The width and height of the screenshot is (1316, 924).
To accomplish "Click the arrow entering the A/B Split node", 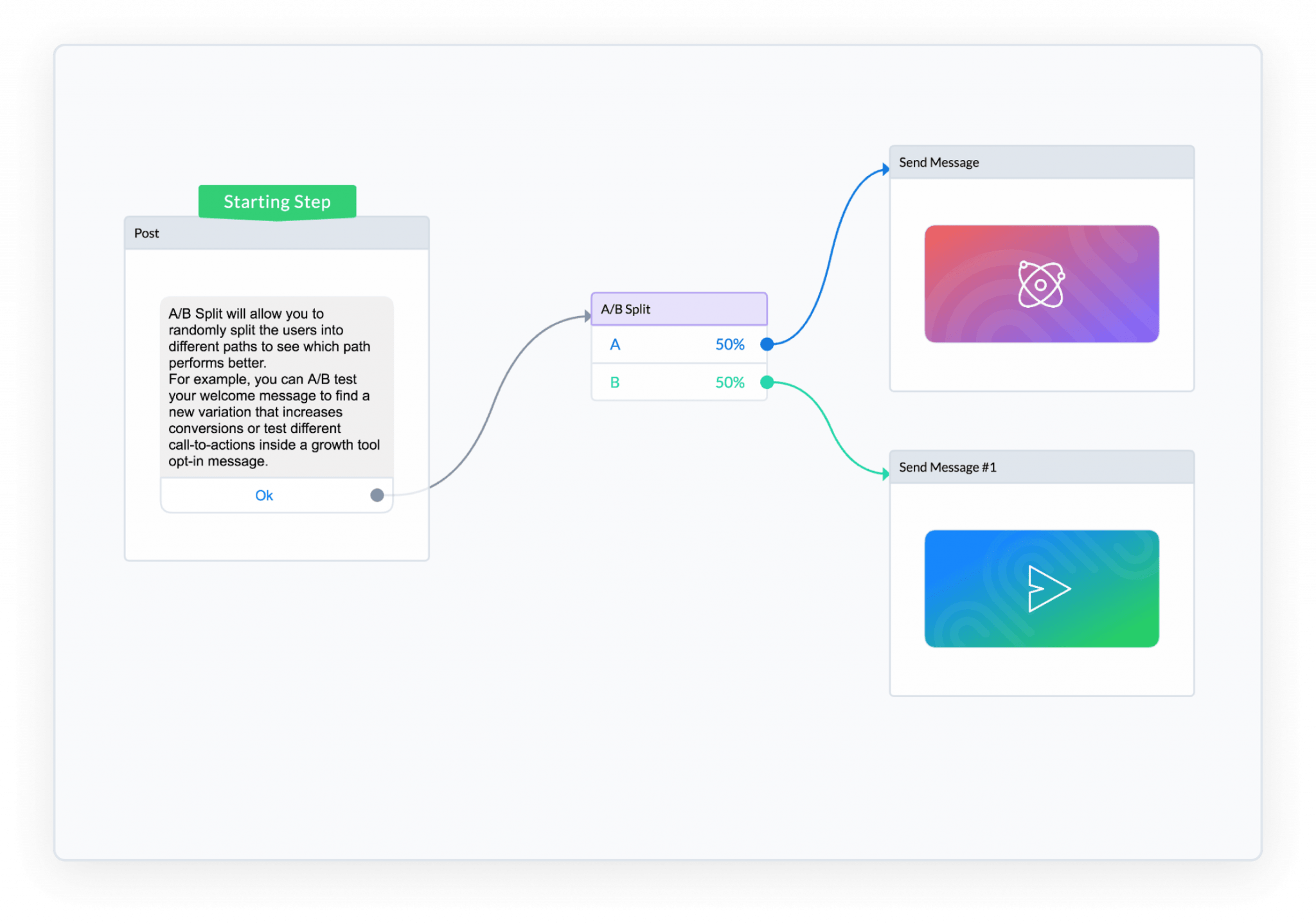I will [587, 315].
